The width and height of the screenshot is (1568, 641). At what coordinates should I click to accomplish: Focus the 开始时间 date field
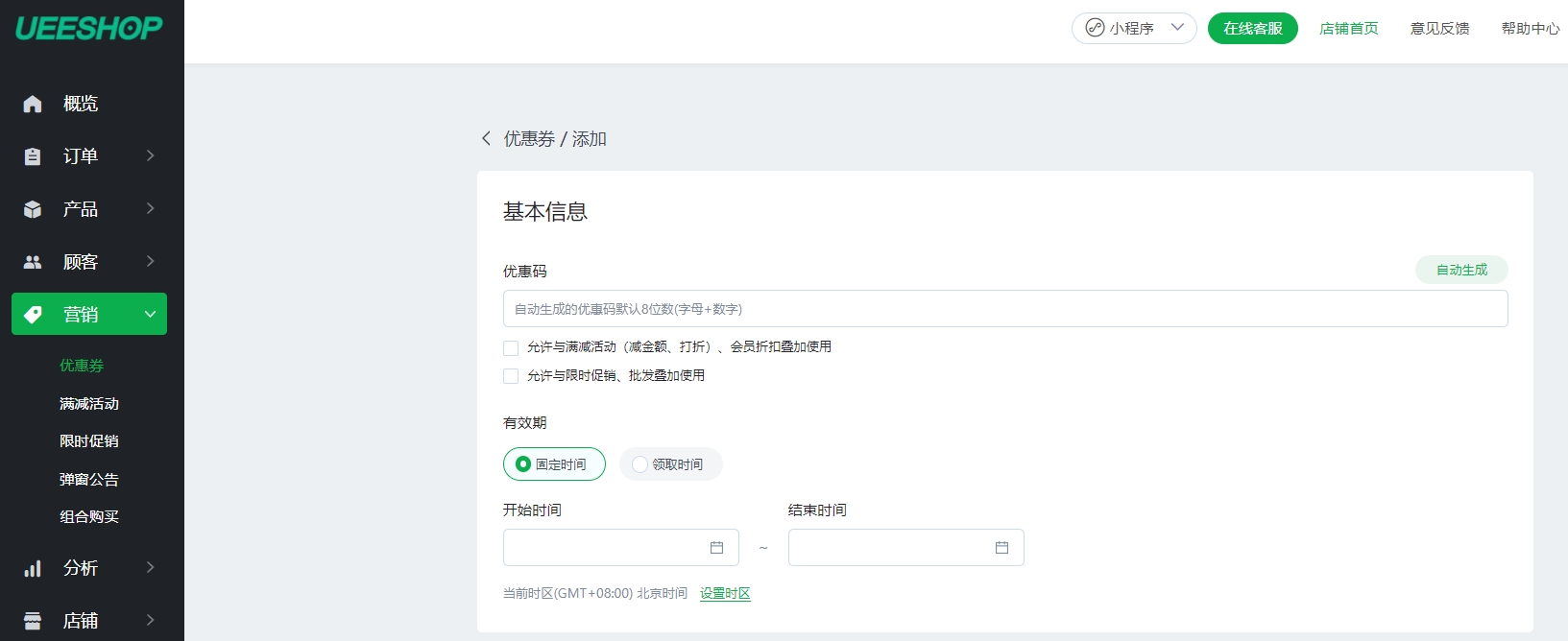(621, 547)
